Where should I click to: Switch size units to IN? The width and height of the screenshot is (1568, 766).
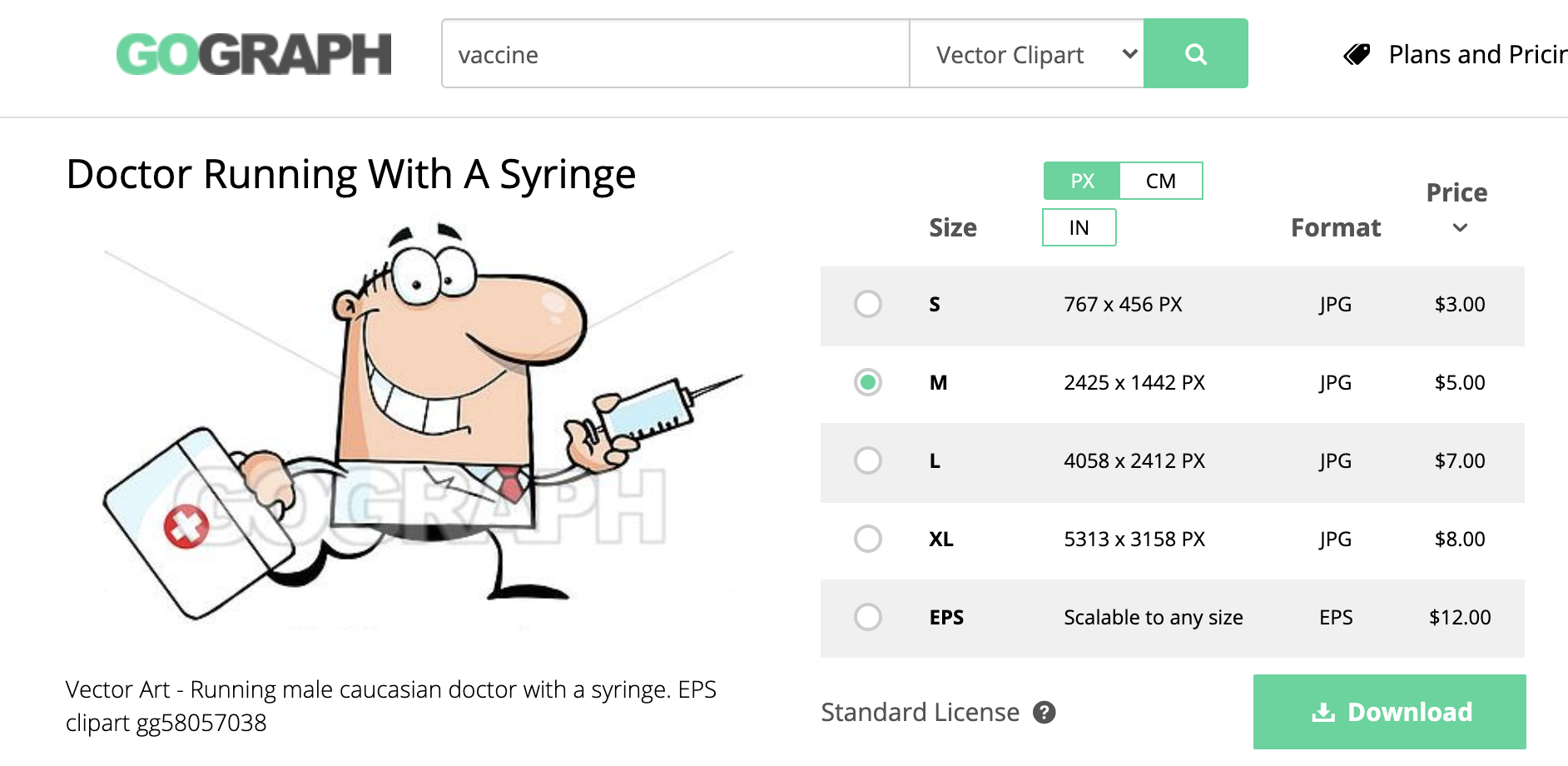coord(1079,227)
